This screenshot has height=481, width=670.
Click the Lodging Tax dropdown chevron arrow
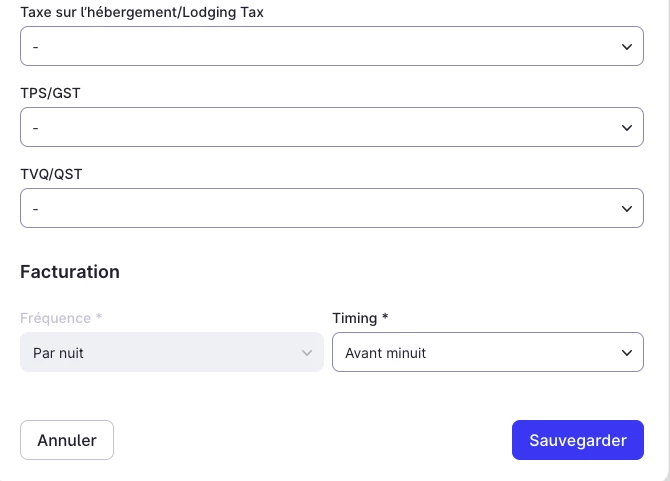(627, 46)
